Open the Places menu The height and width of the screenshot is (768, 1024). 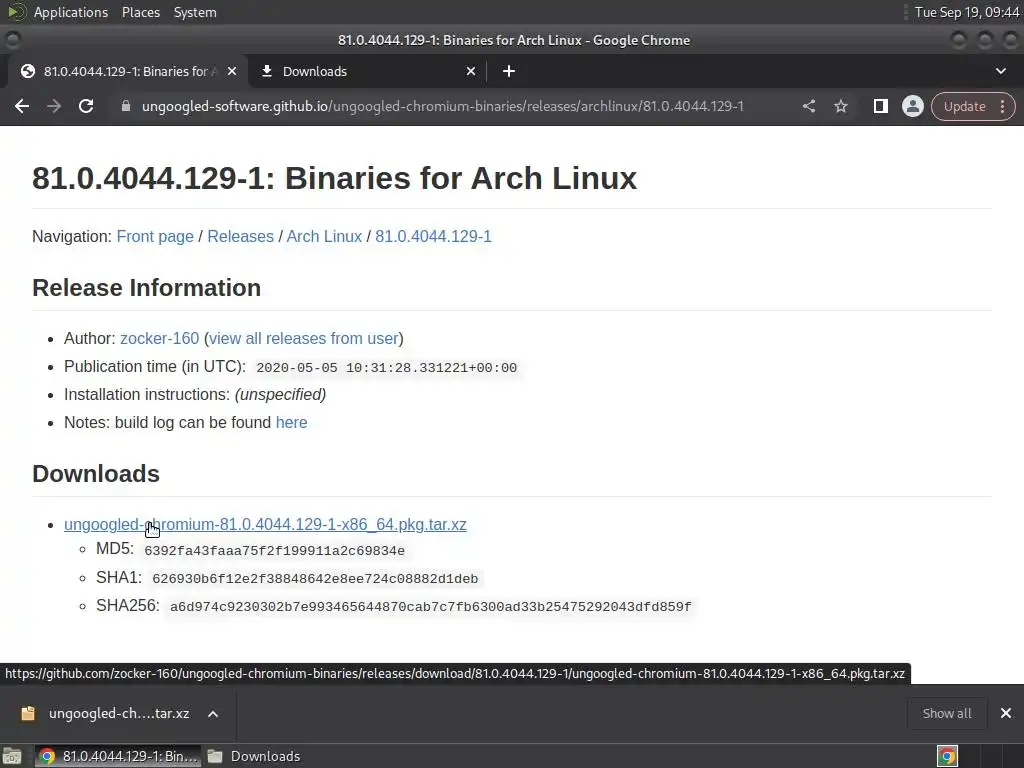point(140,12)
